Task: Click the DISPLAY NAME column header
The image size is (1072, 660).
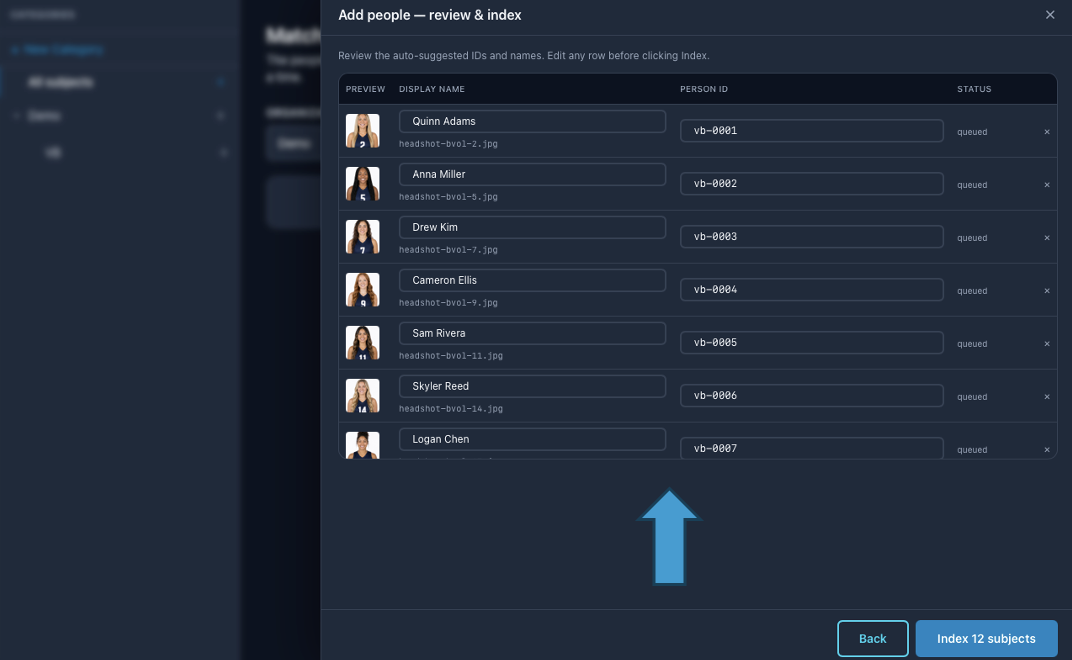Action: [x=431, y=89]
